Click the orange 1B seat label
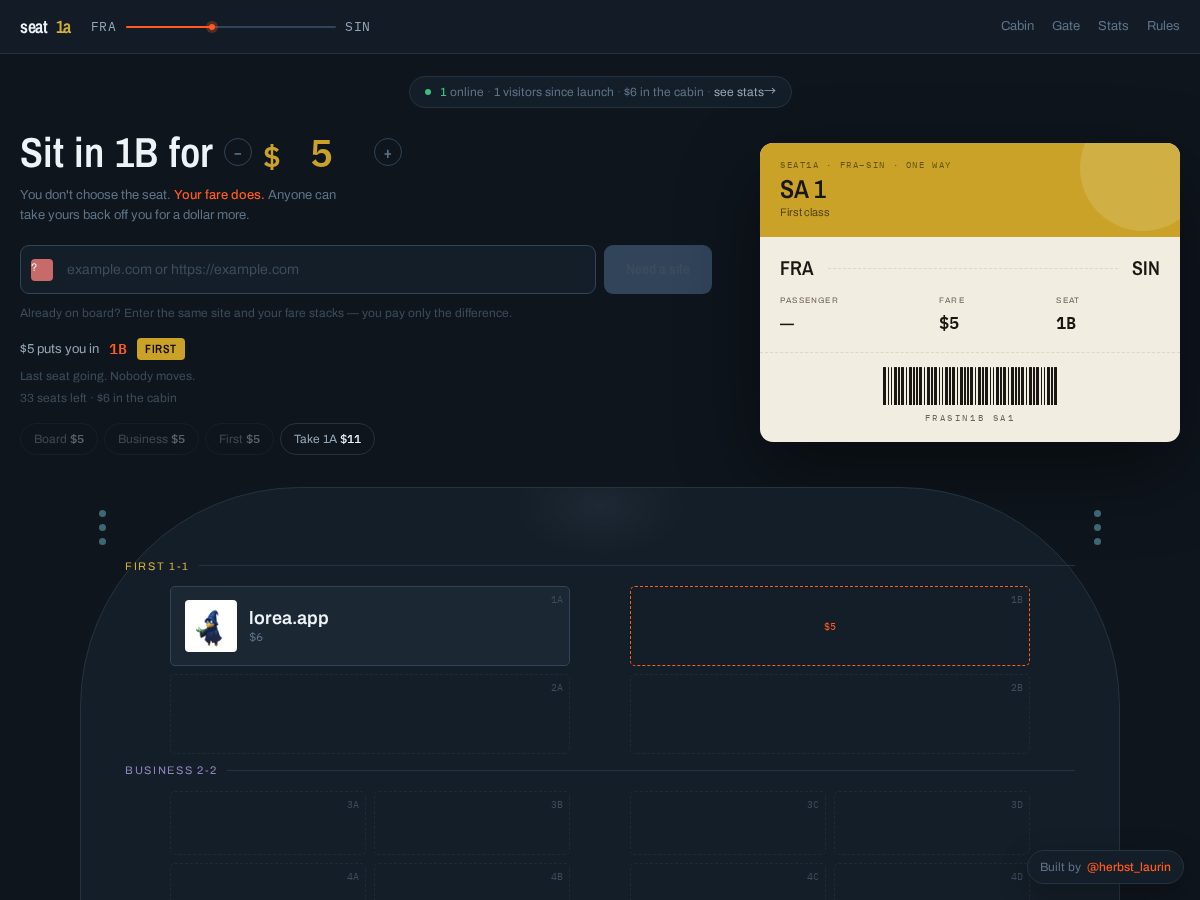The height and width of the screenshot is (900, 1200). point(118,349)
